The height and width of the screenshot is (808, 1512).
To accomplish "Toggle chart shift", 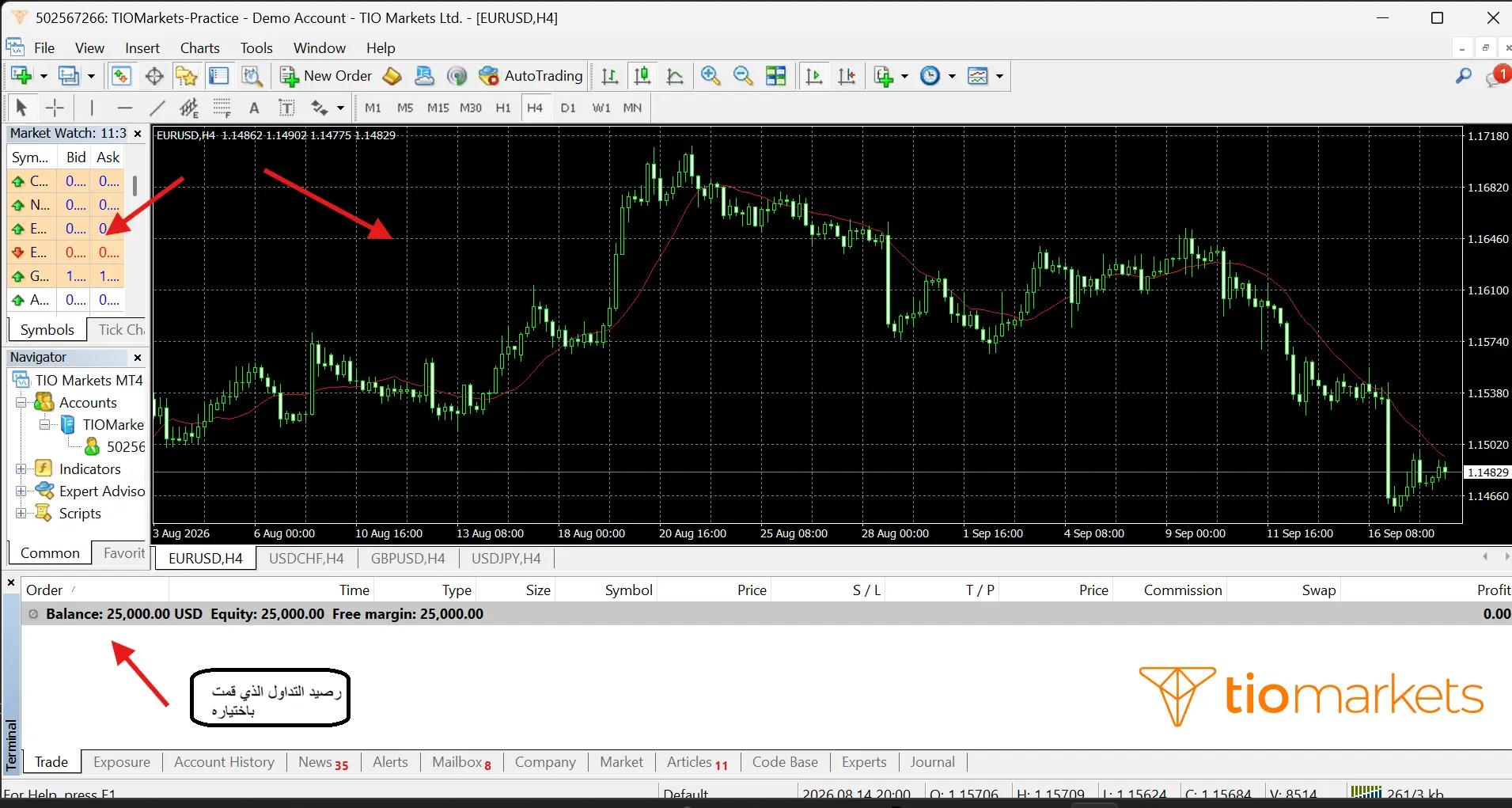I will (x=847, y=76).
